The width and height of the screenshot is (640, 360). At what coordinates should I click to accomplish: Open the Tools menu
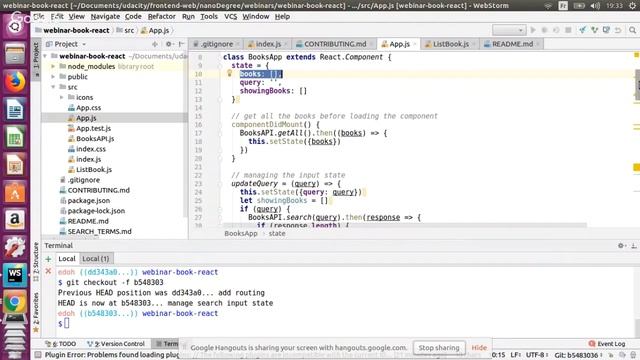click(209, 16)
